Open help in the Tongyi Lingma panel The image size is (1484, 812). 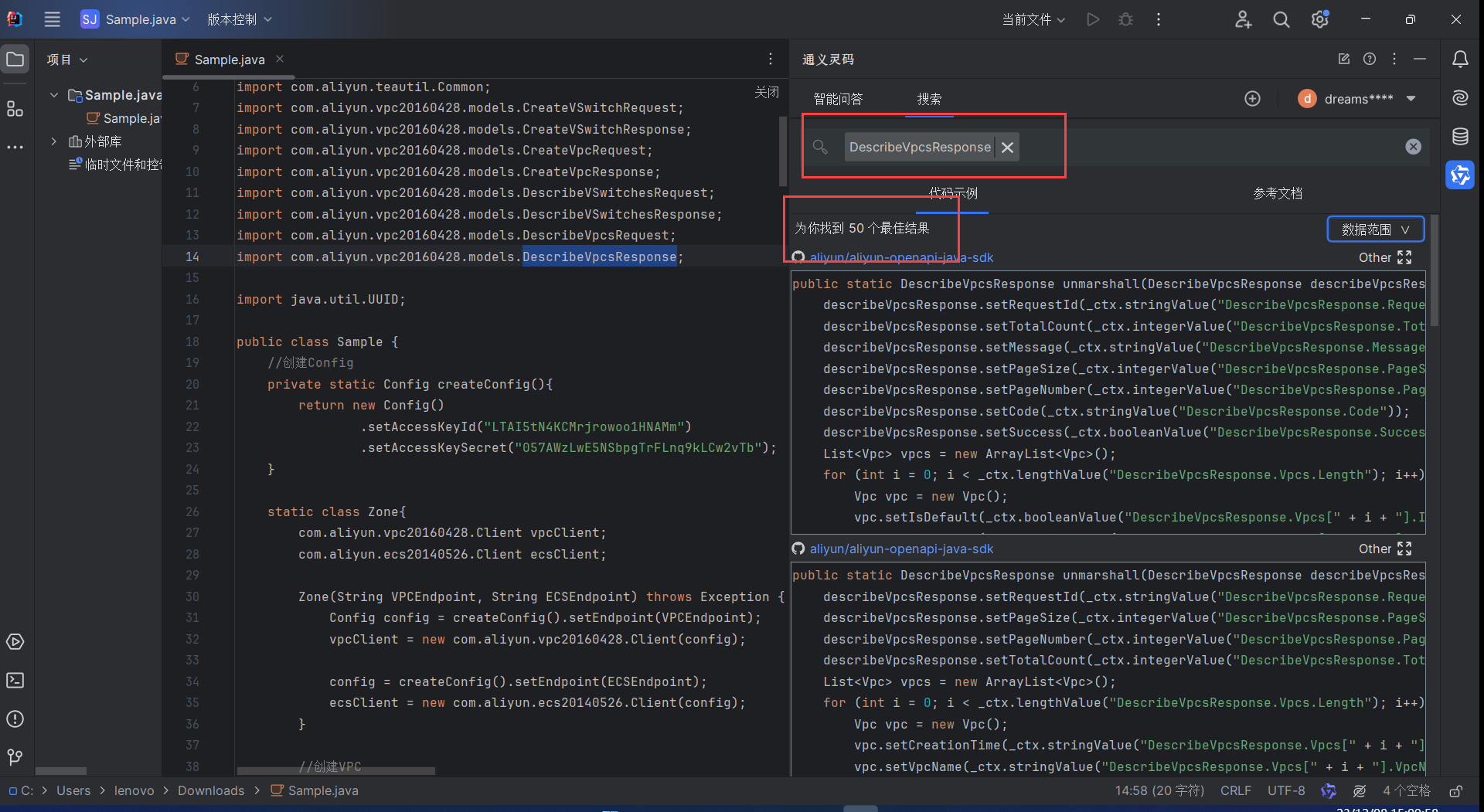pos(1370,59)
